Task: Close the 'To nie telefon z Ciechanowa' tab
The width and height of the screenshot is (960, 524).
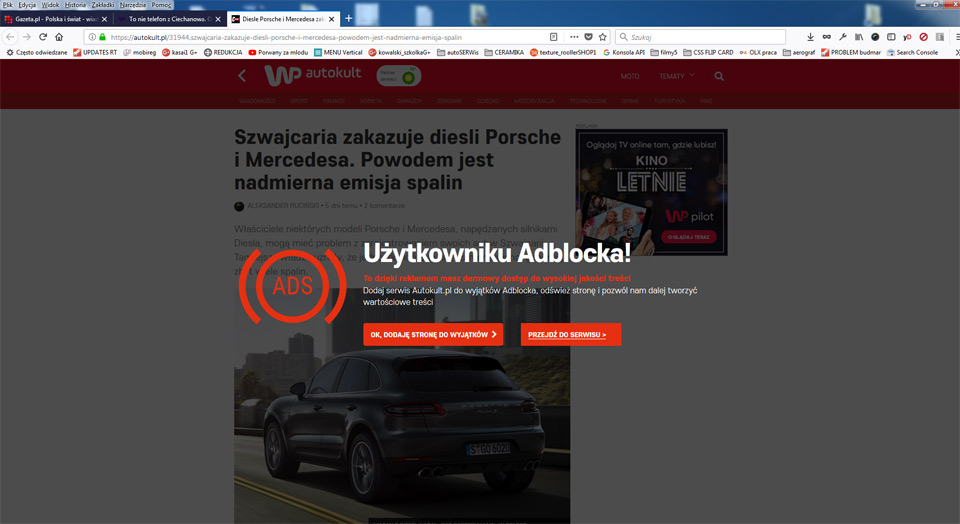Action: tap(218, 19)
